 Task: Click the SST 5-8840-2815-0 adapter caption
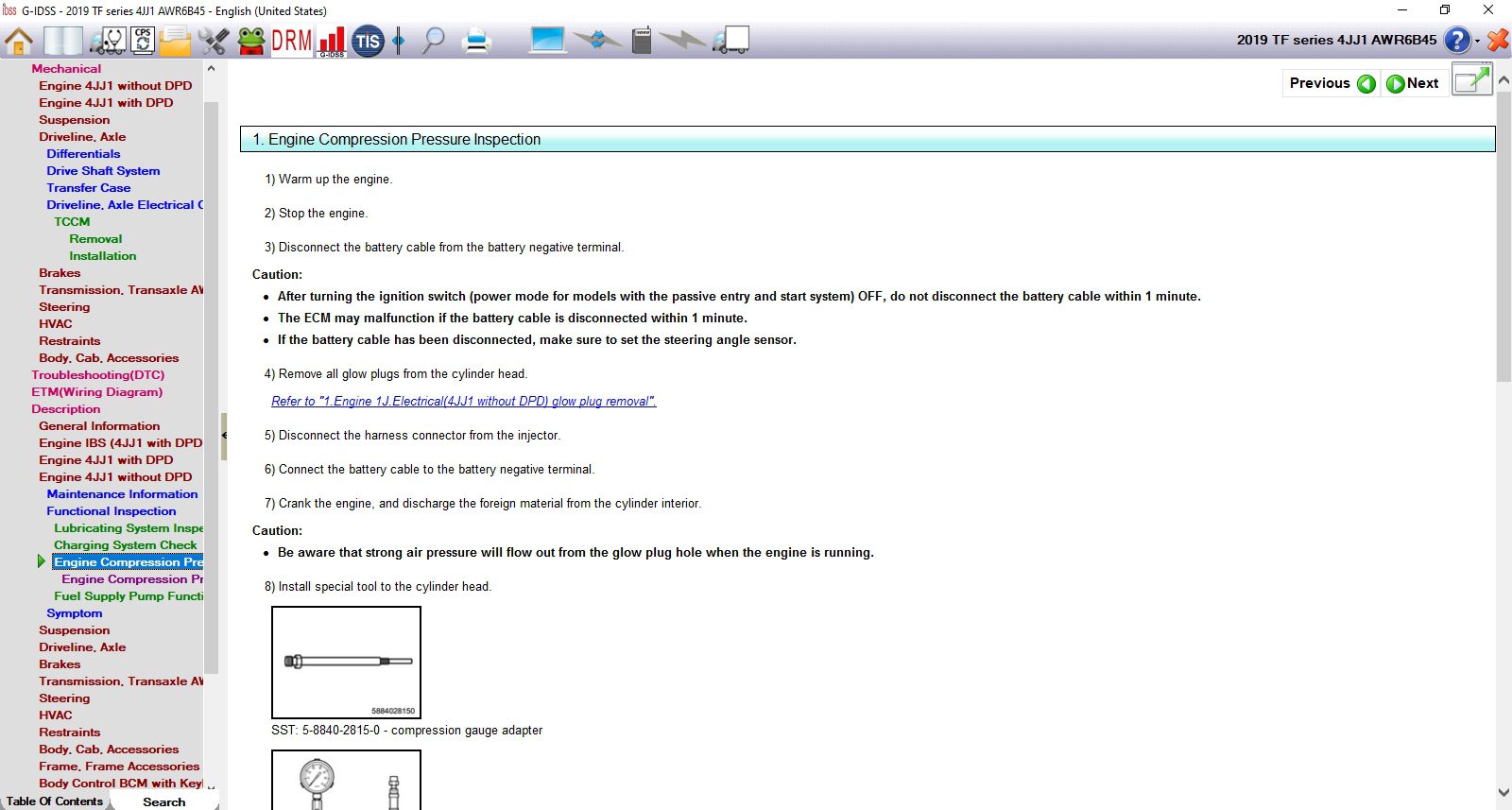coord(406,730)
